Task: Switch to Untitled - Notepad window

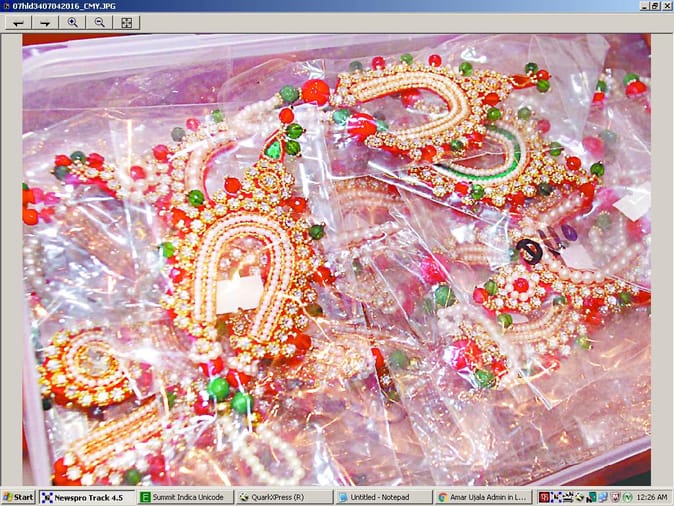Action: coord(382,497)
